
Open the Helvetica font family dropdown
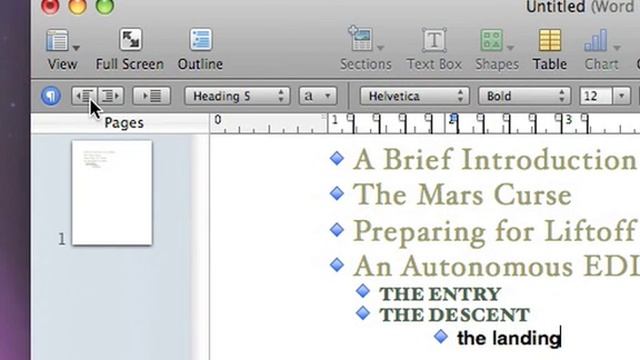click(x=414, y=96)
